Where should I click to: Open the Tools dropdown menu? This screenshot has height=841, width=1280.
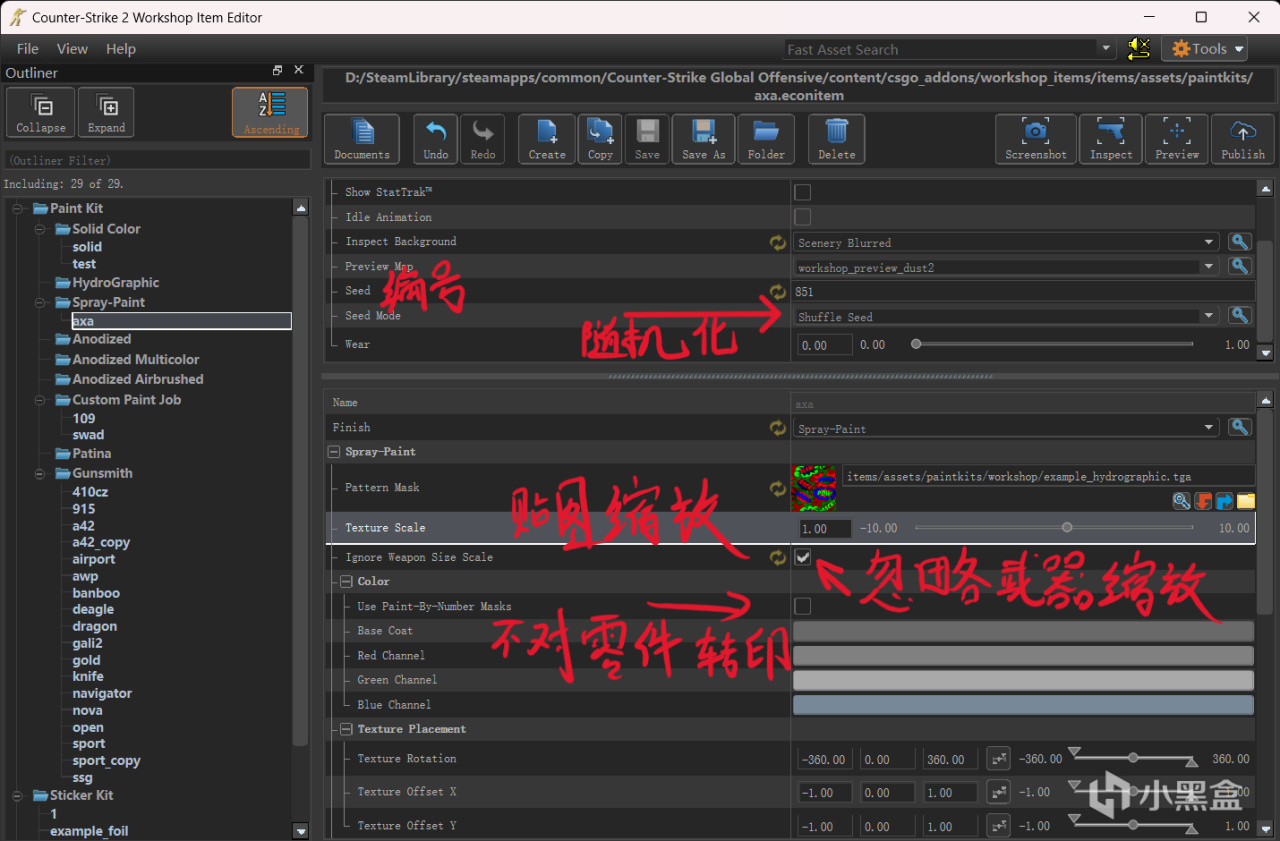[1204, 48]
